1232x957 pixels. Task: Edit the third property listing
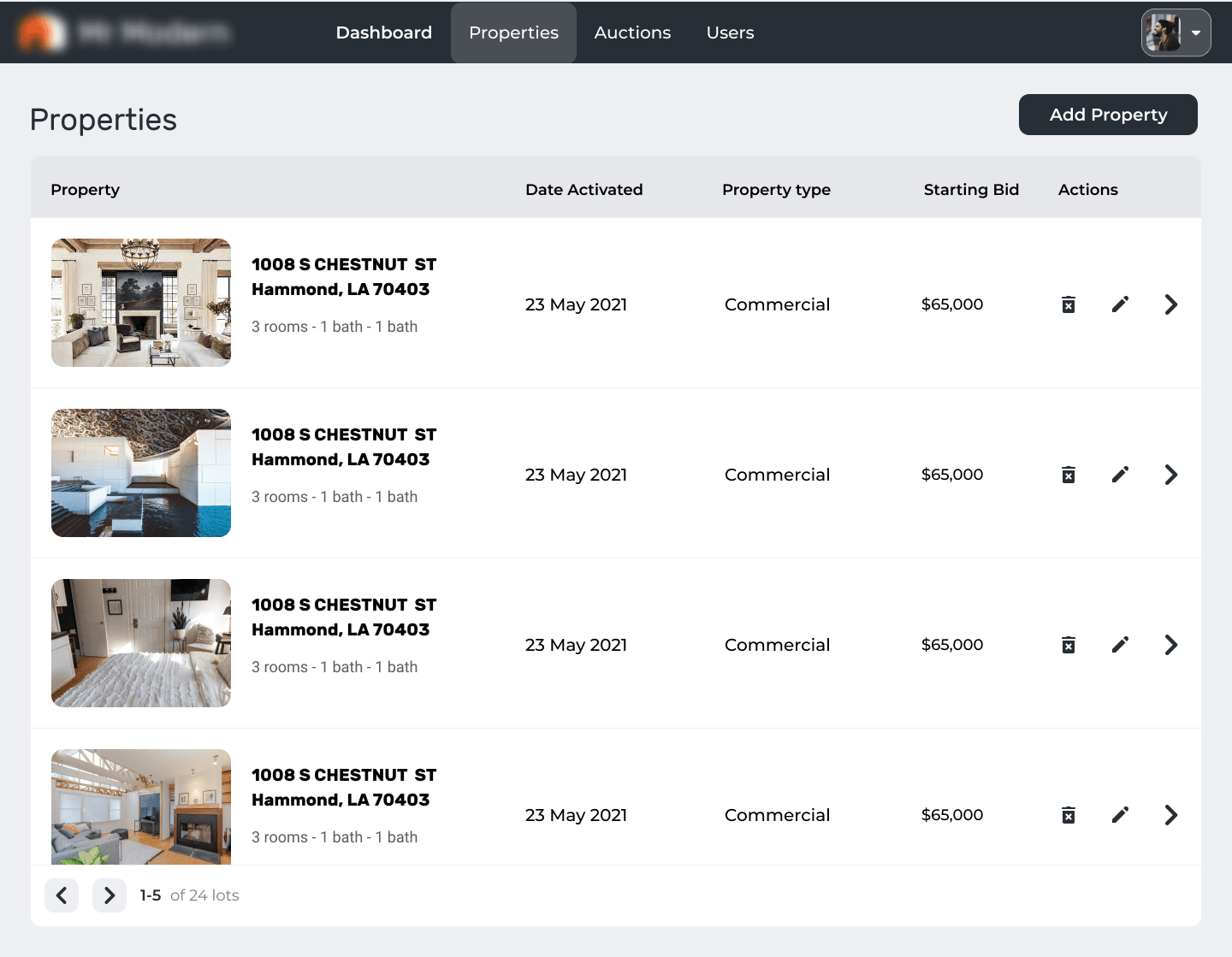click(x=1120, y=644)
